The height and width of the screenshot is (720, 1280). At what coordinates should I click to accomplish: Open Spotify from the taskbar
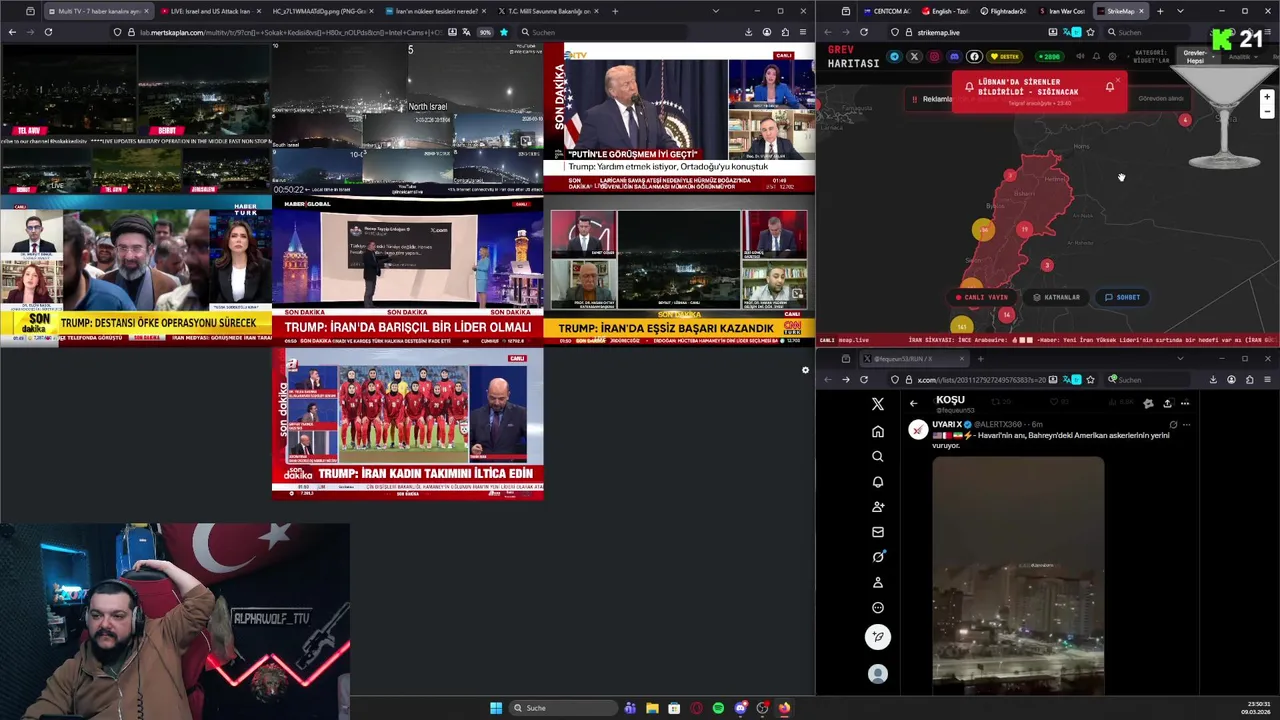718,708
